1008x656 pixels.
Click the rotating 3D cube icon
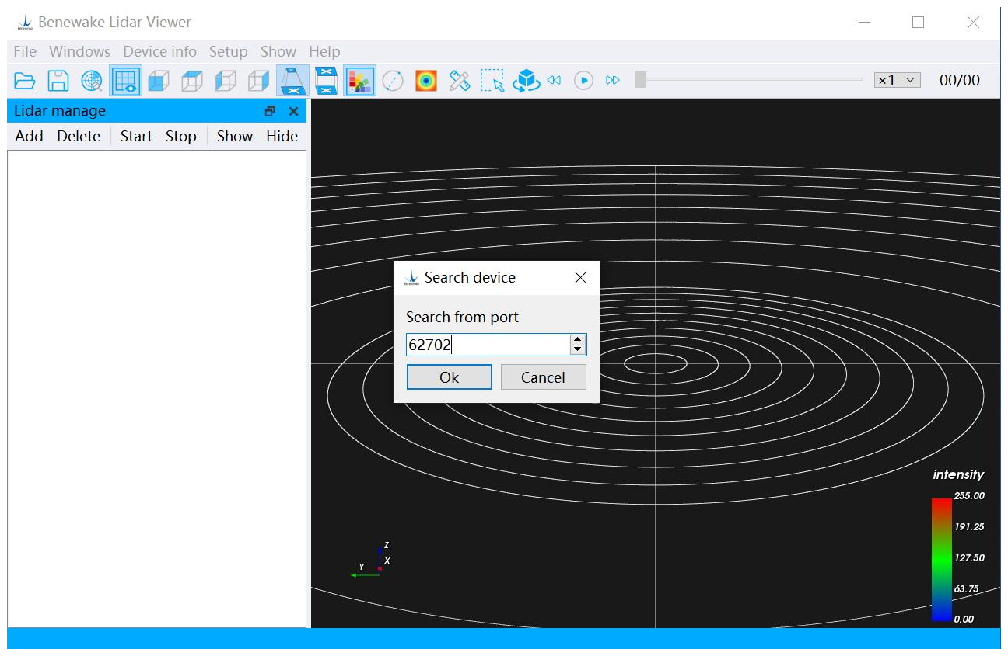pos(526,81)
